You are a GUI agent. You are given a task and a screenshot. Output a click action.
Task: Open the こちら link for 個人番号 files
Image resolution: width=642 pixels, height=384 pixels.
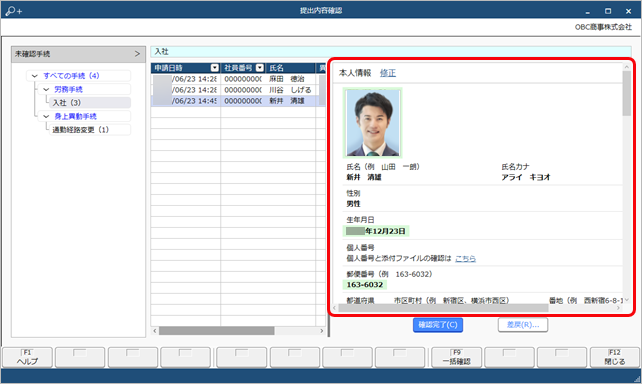[x=466, y=258]
